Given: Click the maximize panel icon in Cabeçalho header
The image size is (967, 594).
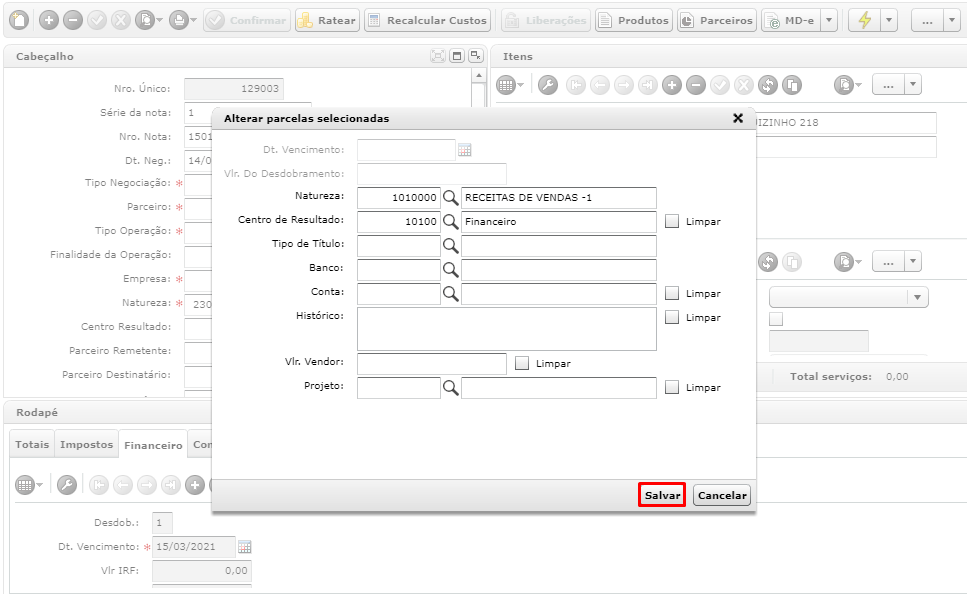Looking at the screenshot, I should click(457, 56).
